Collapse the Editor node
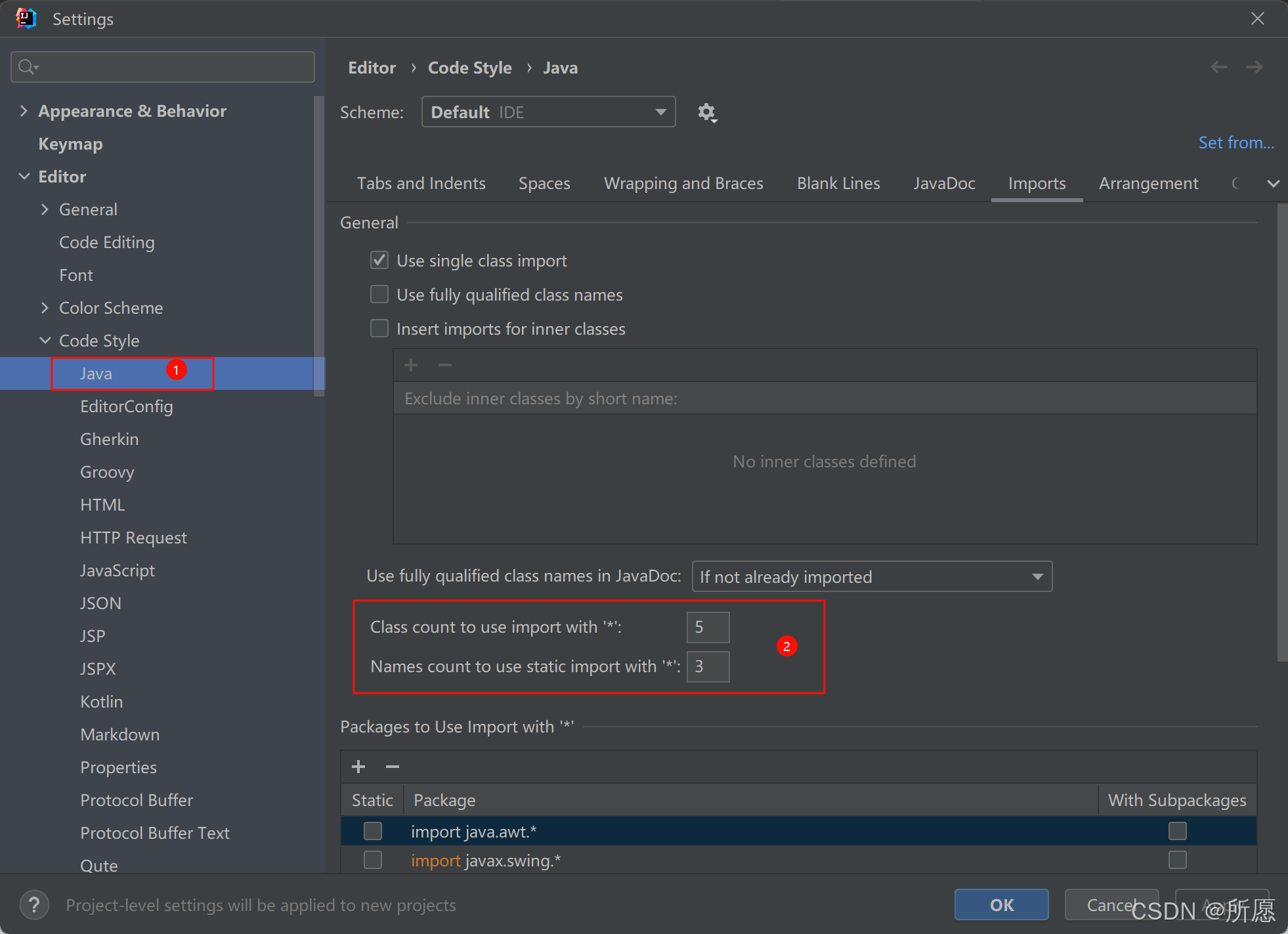This screenshot has height=934, width=1288. 24,177
